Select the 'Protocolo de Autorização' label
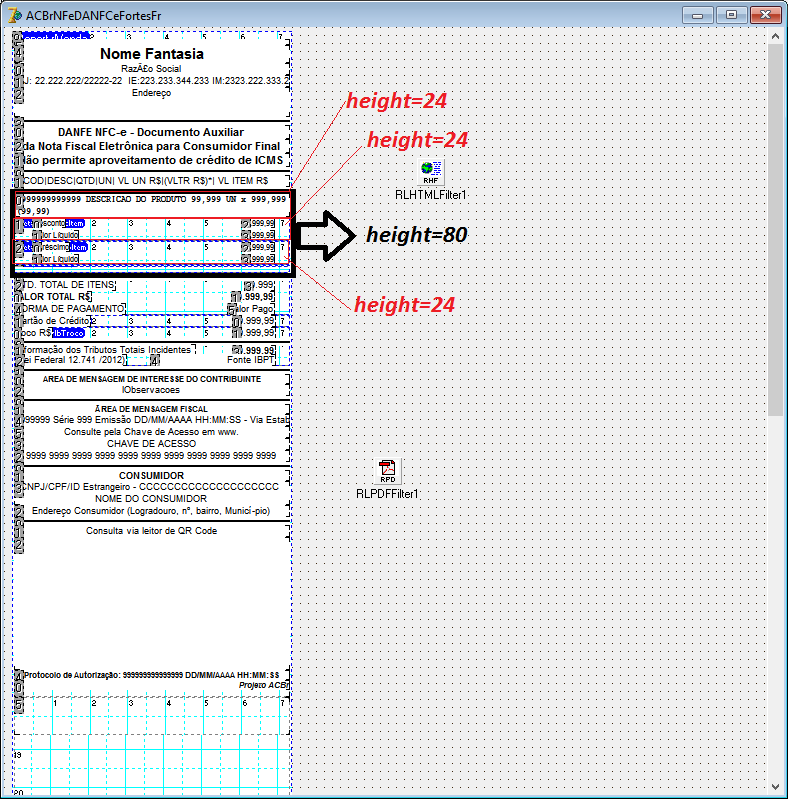Screen dimensions: 788x799 pos(151,675)
